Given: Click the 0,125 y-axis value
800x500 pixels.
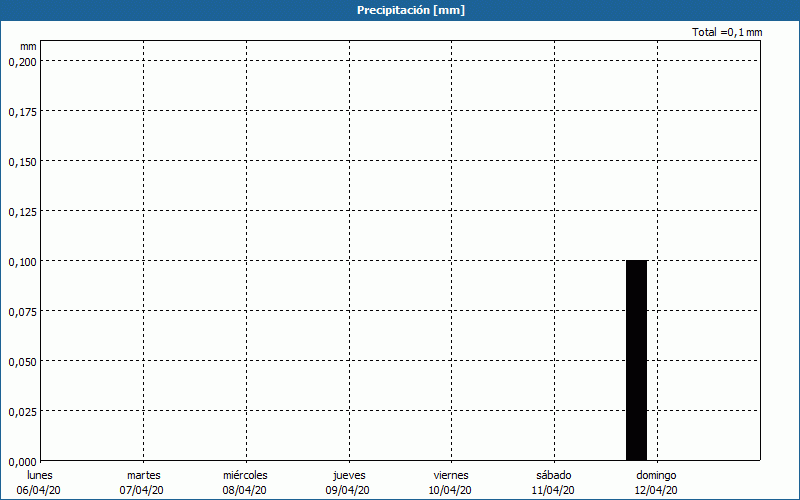Looking at the screenshot, I should [x=23, y=212].
